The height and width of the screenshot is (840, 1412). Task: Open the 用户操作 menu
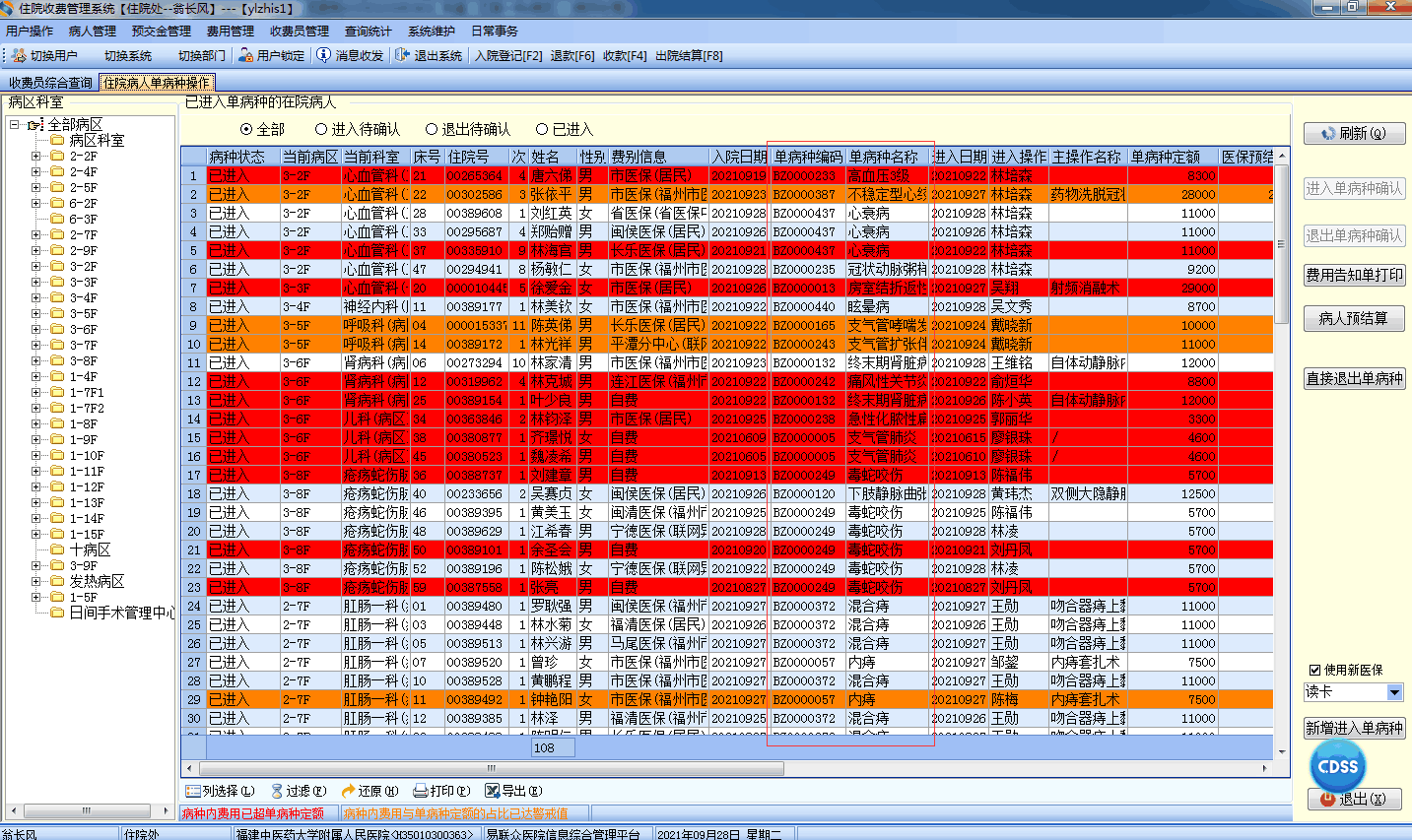click(x=30, y=32)
